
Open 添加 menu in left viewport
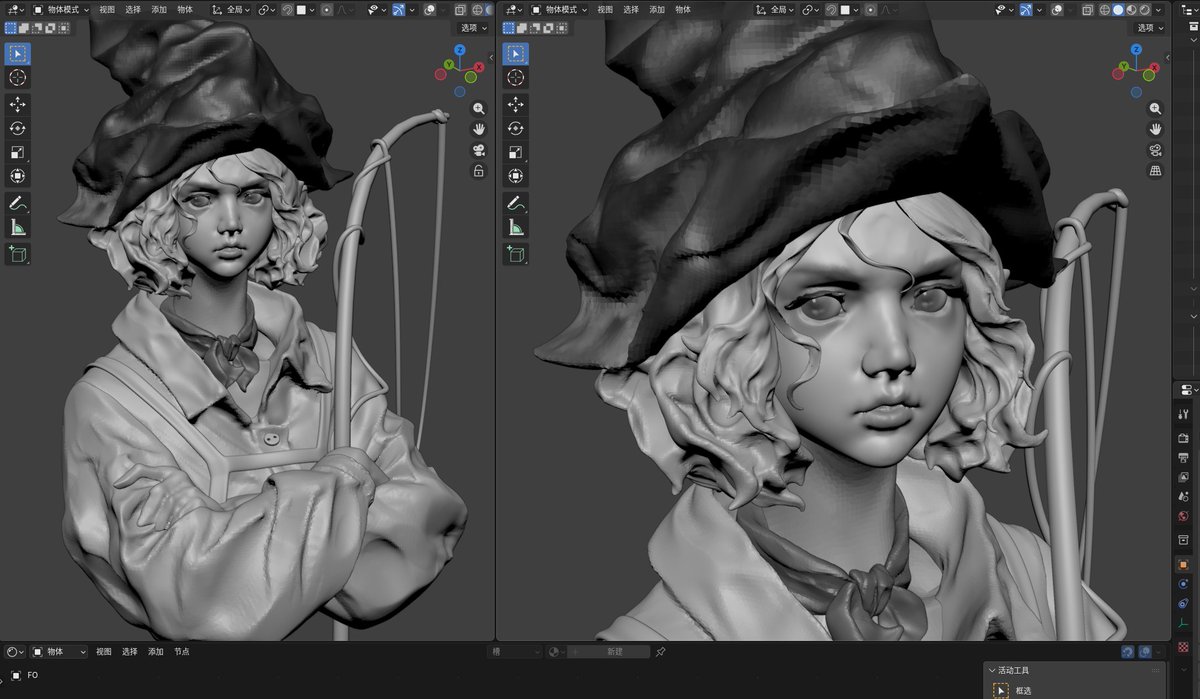point(159,9)
